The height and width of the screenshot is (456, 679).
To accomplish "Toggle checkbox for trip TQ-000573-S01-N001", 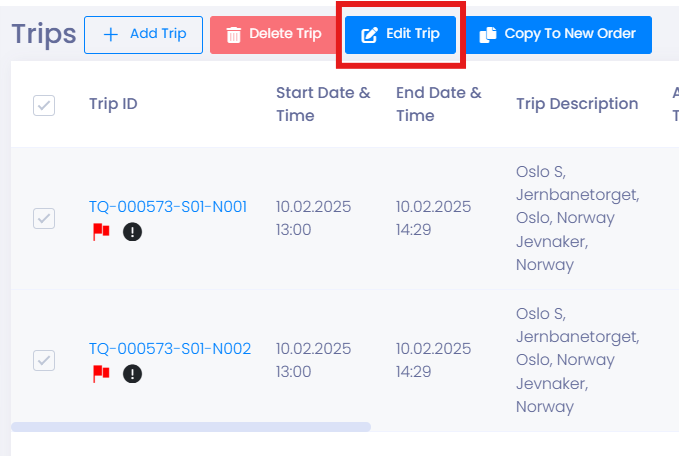I will [44, 218].
